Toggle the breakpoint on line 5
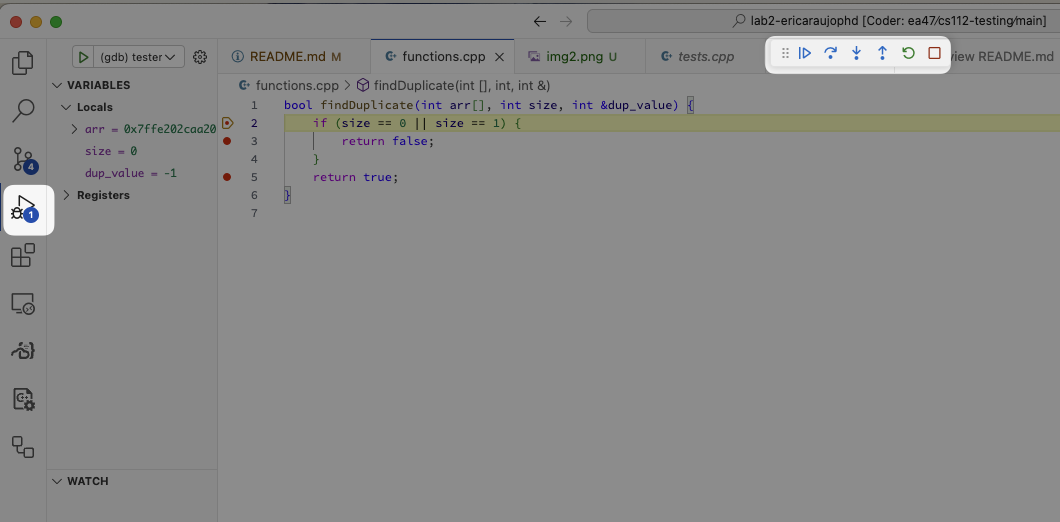Viewport: 1060px width, 522px height. [x=227, y=177]
